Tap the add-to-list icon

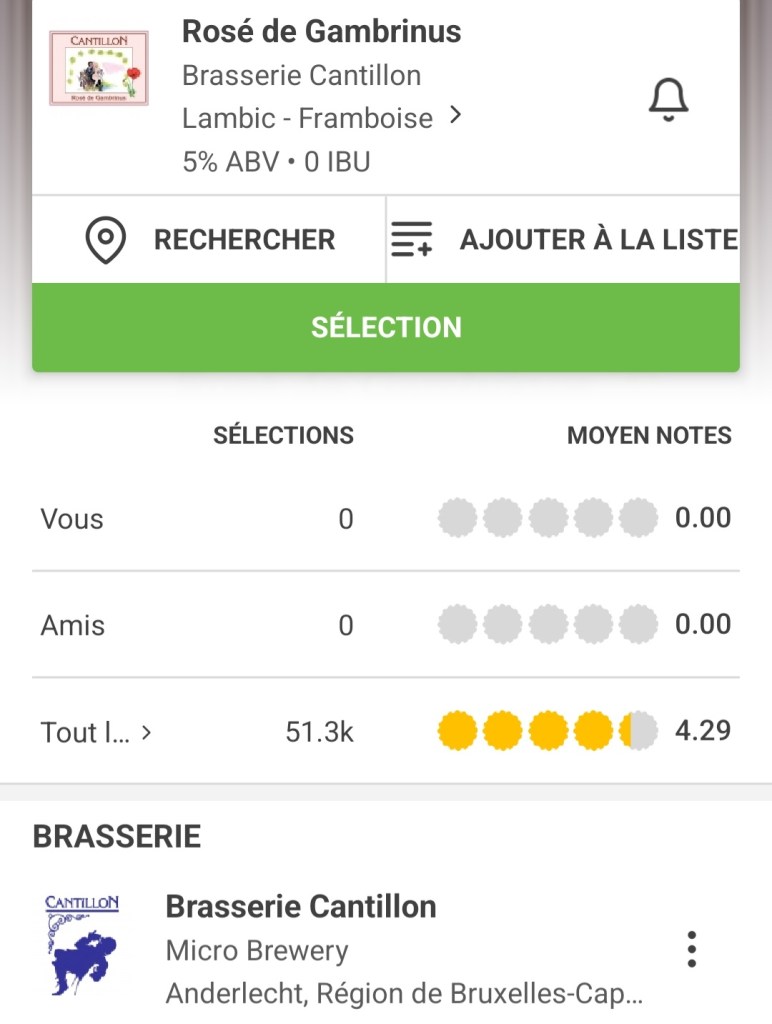[x=411, y=241]
